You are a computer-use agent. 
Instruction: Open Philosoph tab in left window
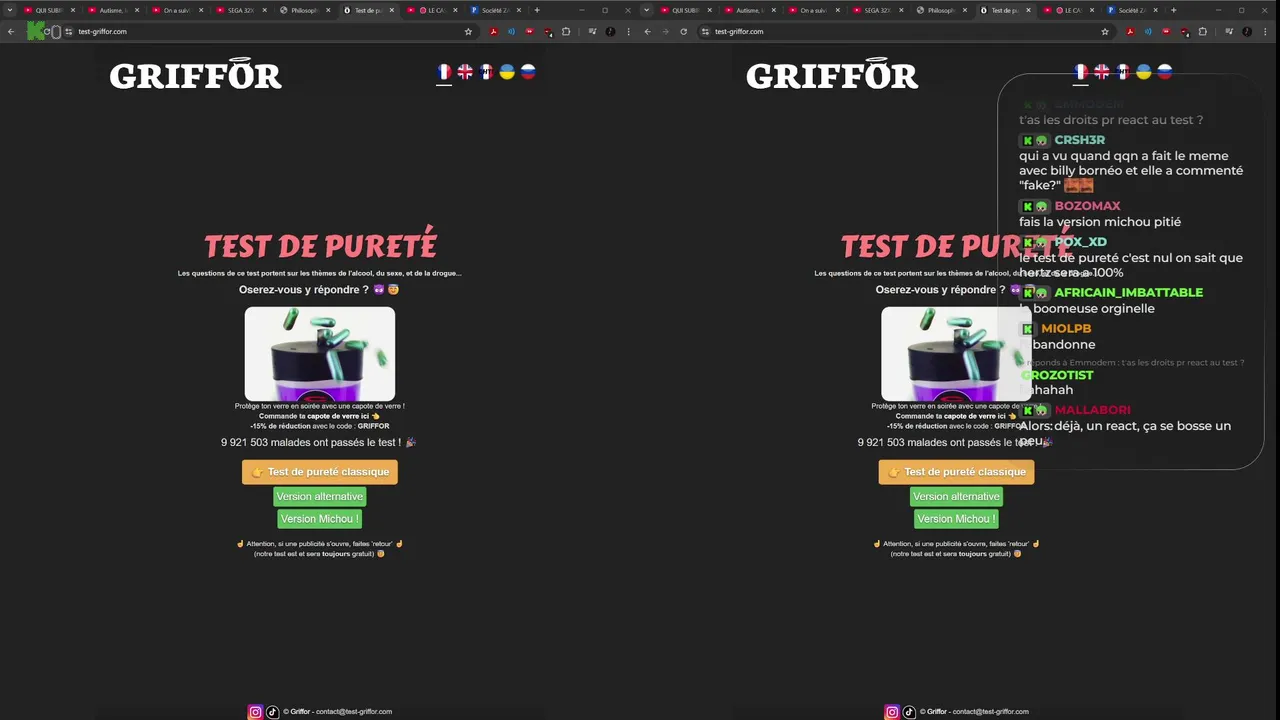coord(304,10)
